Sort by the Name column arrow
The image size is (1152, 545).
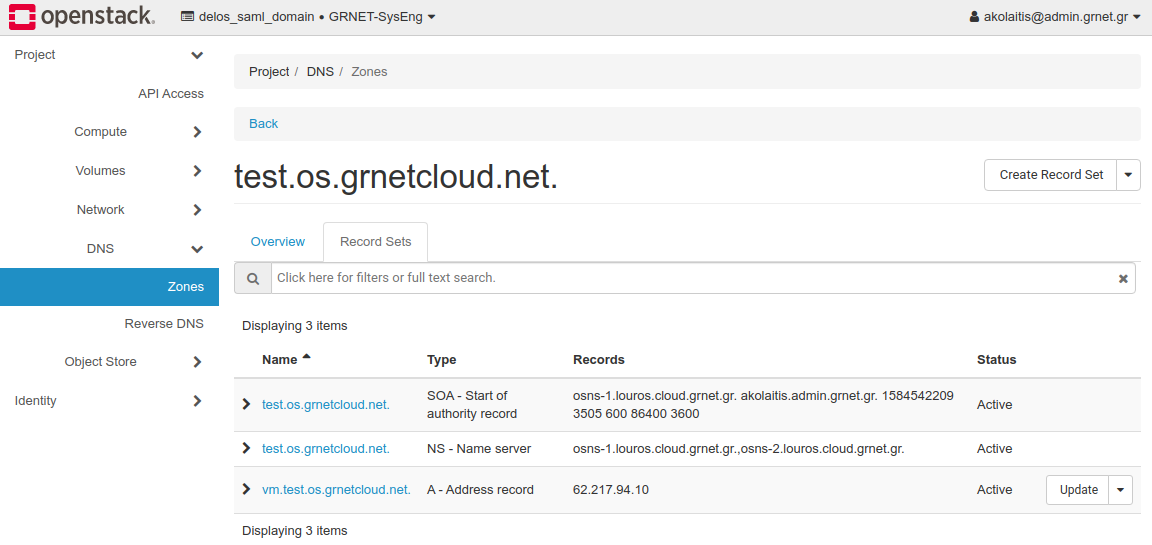(306, 357)
